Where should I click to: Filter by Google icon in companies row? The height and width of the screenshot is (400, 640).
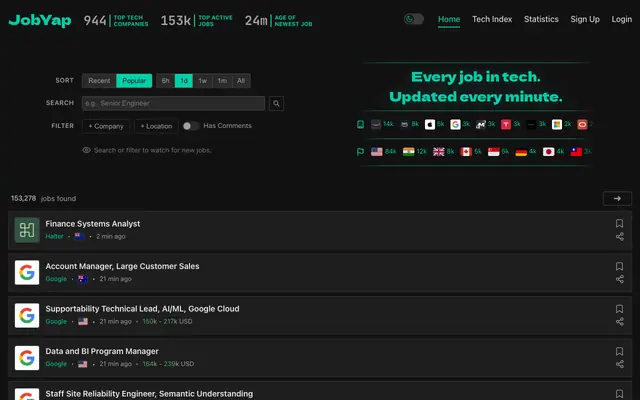point(455,124)
